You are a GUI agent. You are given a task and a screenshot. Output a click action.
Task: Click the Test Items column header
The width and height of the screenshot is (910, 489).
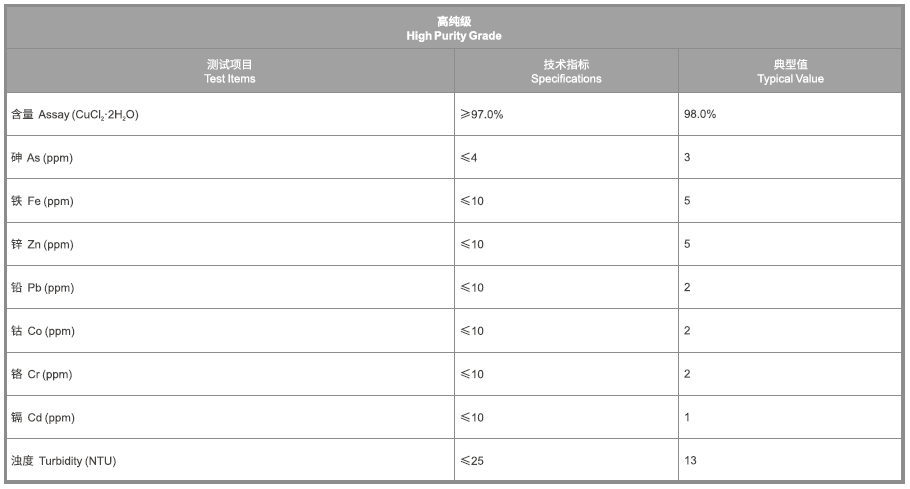[230, 71]
